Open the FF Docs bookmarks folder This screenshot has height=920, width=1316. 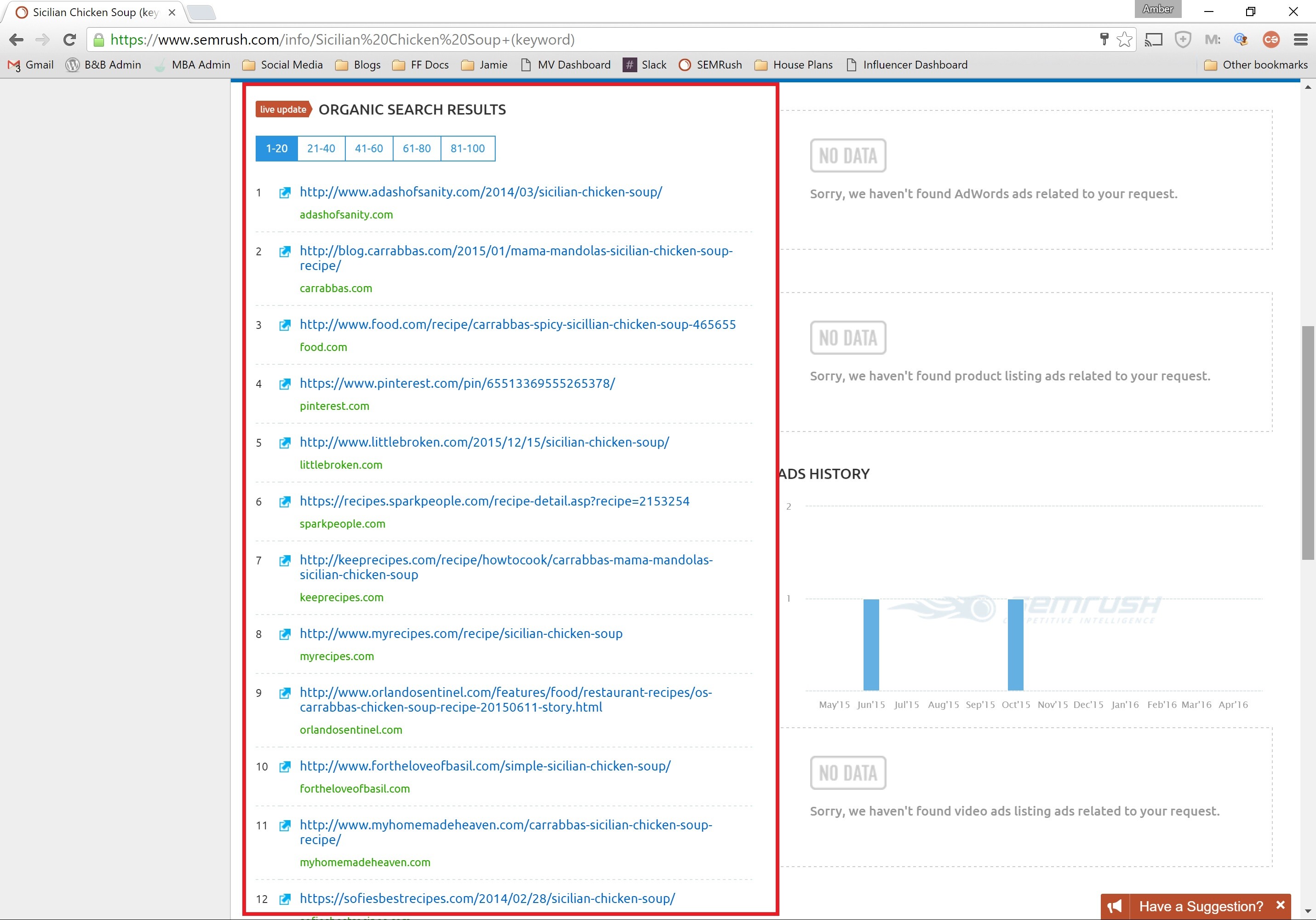click(421, 65)
